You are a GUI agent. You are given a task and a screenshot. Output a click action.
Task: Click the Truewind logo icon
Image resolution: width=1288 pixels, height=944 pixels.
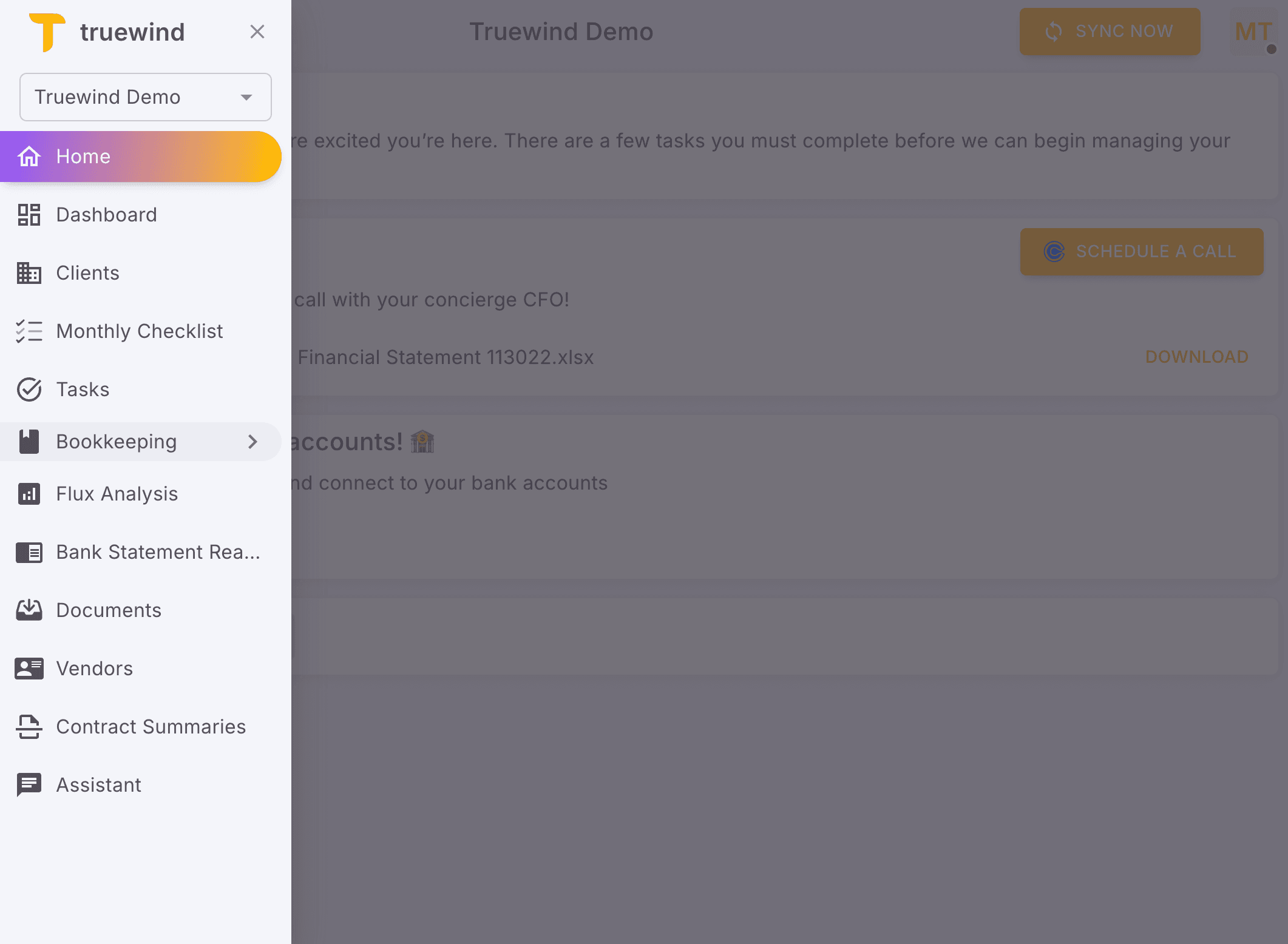coord(48,32)
